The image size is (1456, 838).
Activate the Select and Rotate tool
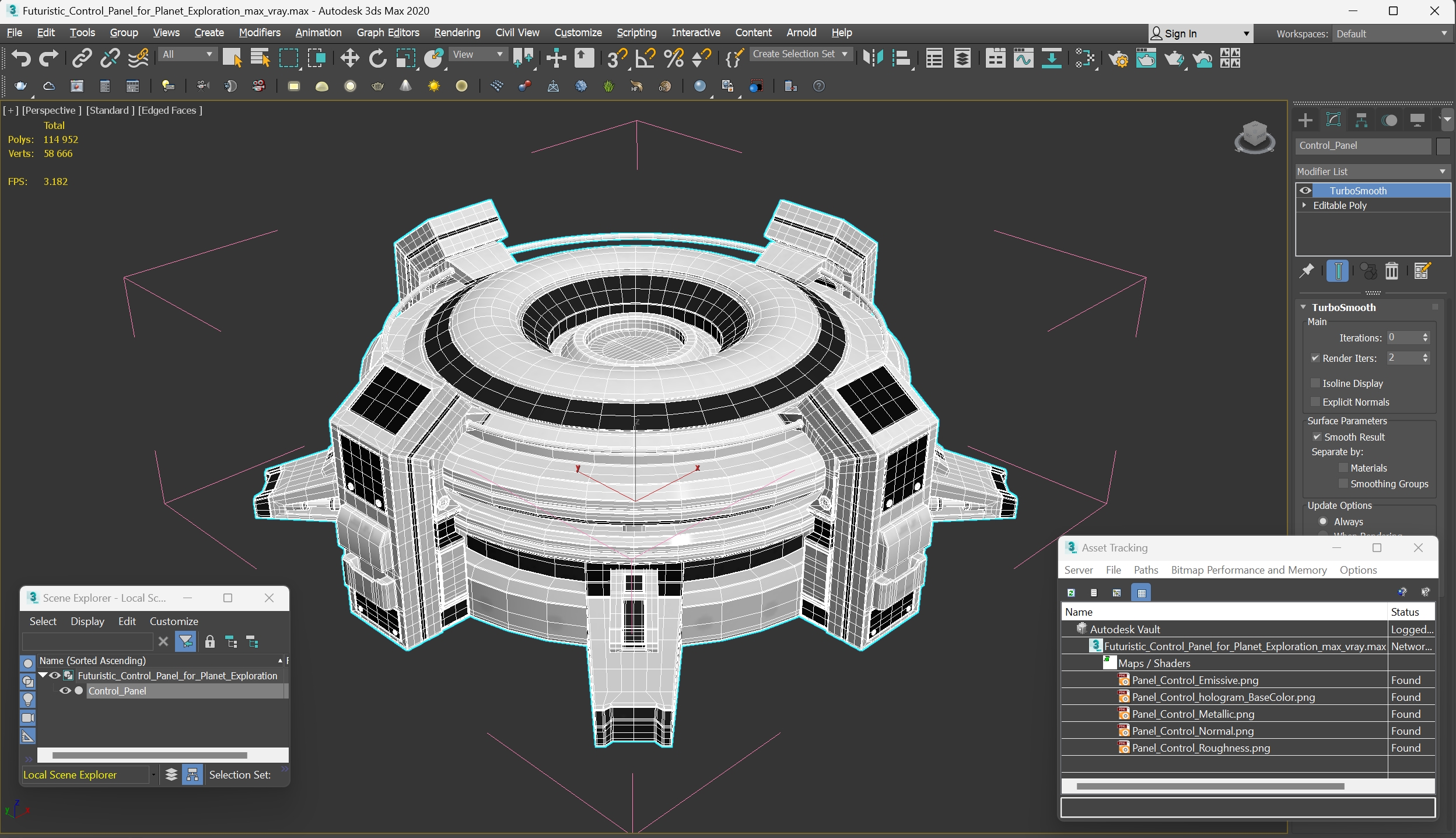click(x=377, y=58)
